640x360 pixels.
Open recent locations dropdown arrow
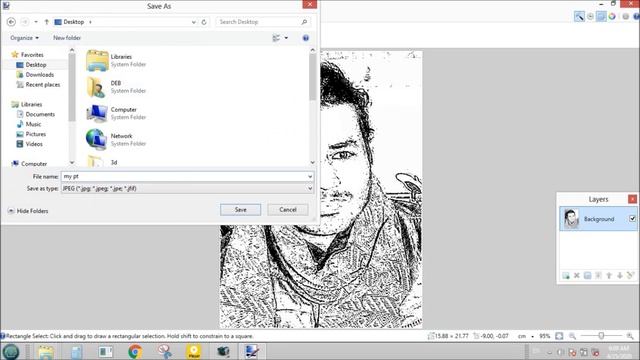coord(36,22)
